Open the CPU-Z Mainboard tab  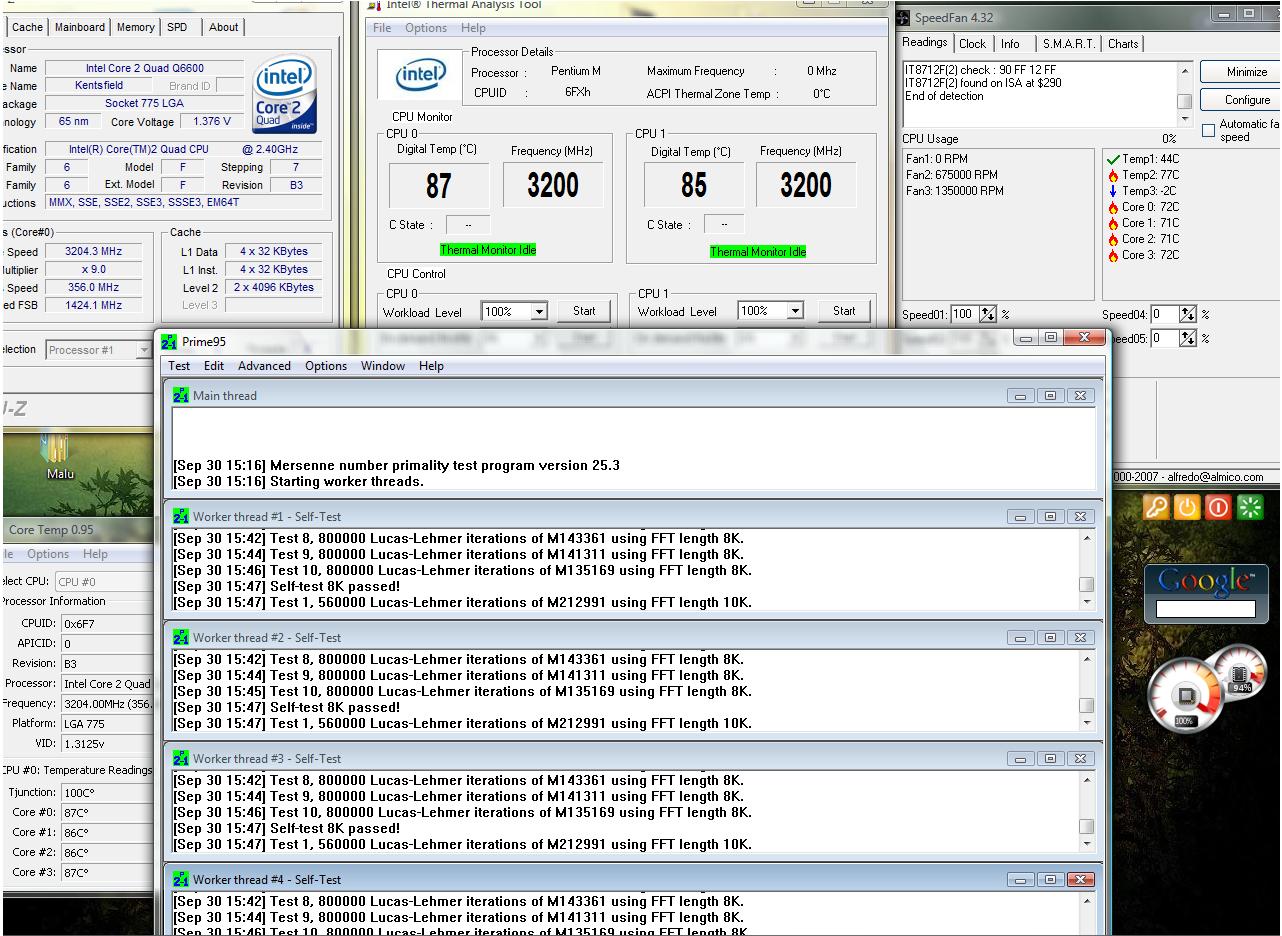tap(79, 27)
